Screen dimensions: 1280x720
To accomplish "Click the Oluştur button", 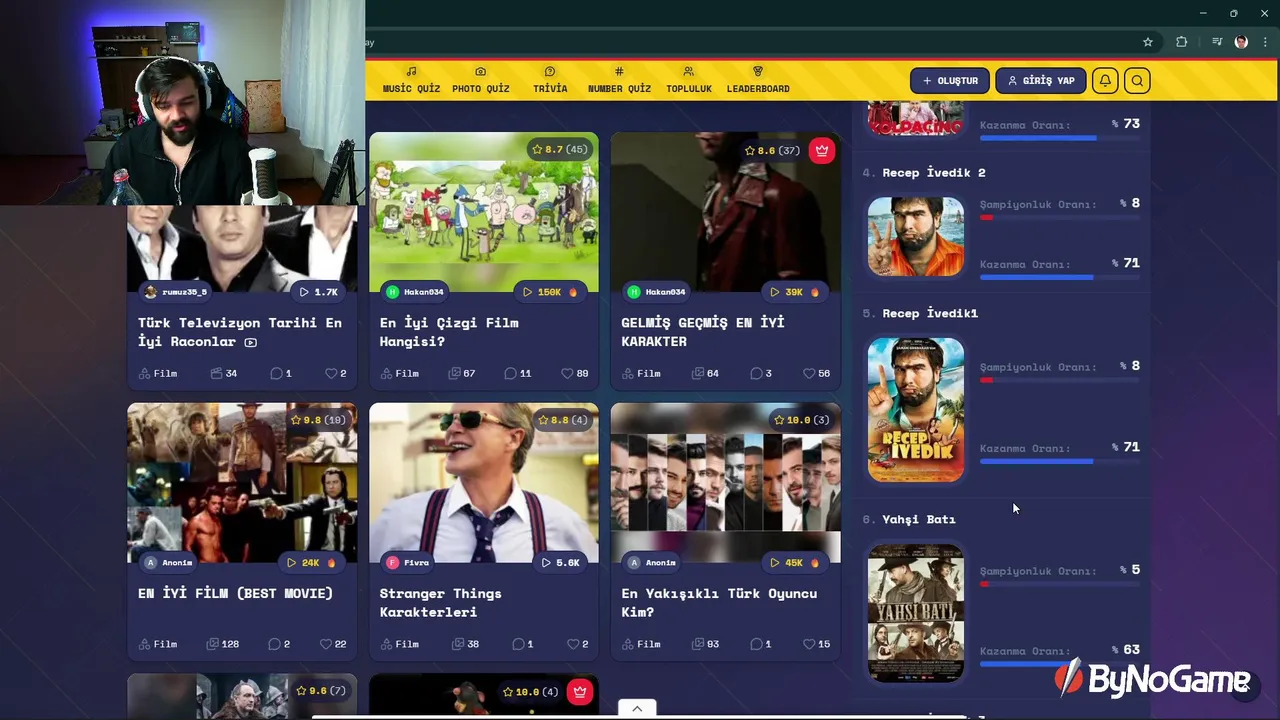I will coord(950,81).
